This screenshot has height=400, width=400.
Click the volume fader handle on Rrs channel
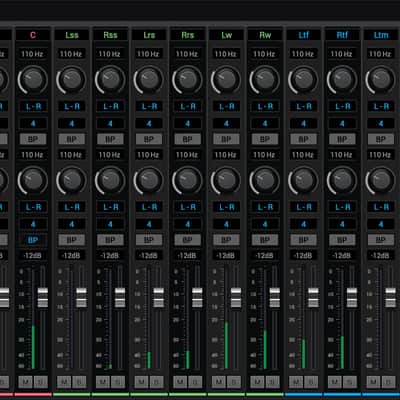pyautogui.click(x=197, y=297)
